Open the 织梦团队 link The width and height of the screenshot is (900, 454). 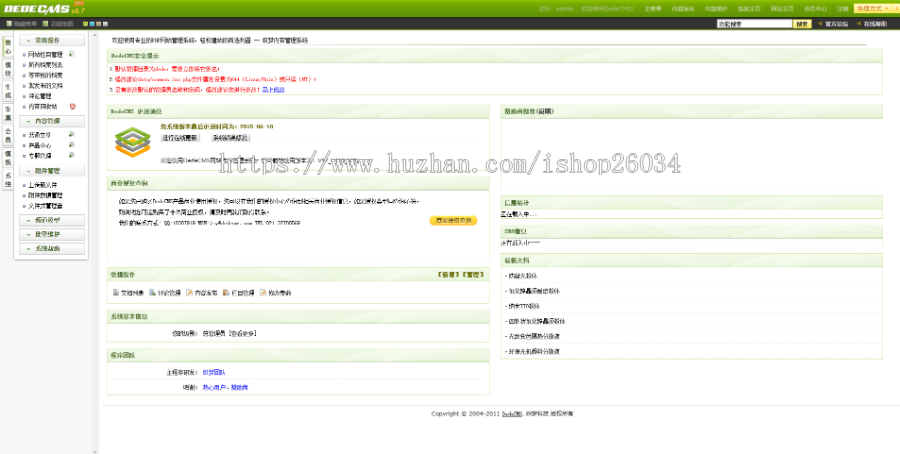(x=214, y=372)
